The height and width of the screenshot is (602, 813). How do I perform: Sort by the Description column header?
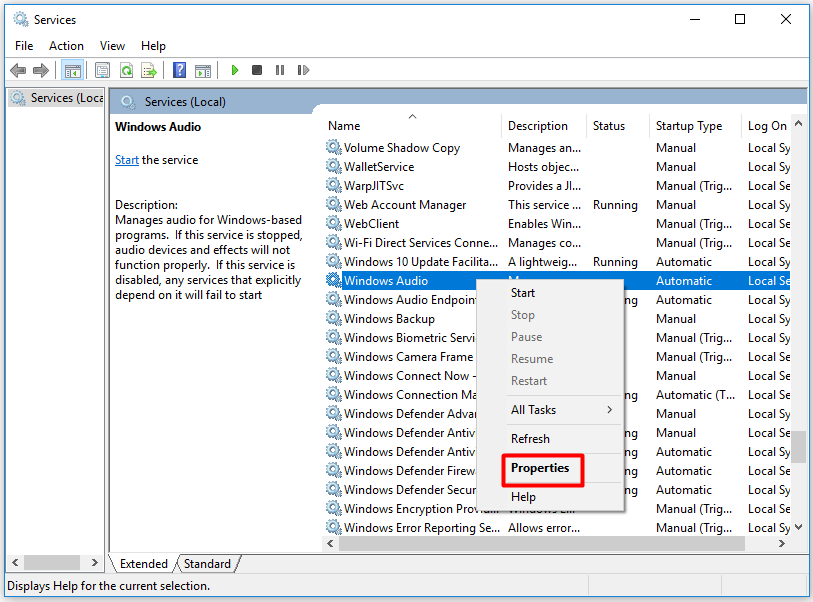pyautogui.click(x=544, y=126)
